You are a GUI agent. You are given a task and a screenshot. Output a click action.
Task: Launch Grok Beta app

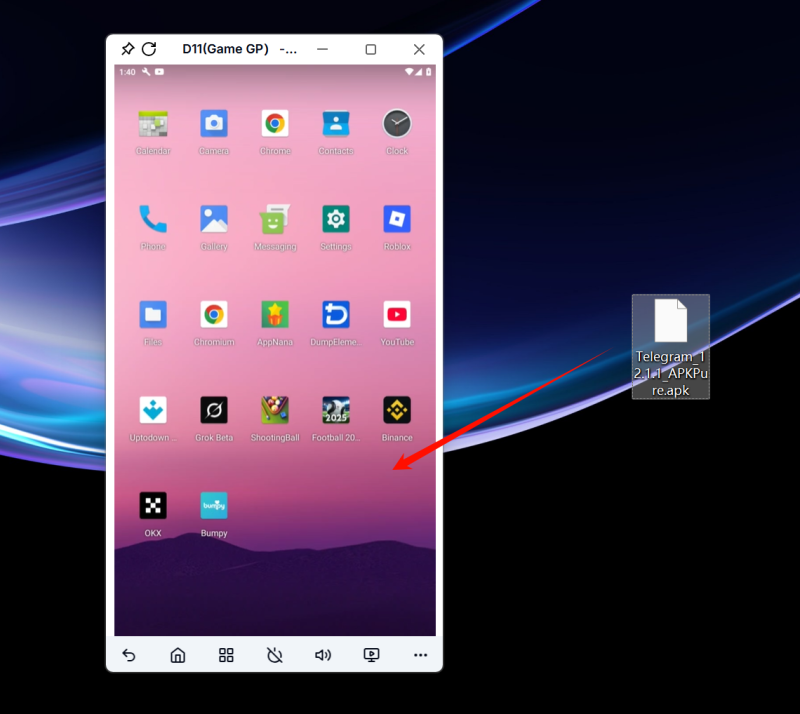[x=214, y=410]
